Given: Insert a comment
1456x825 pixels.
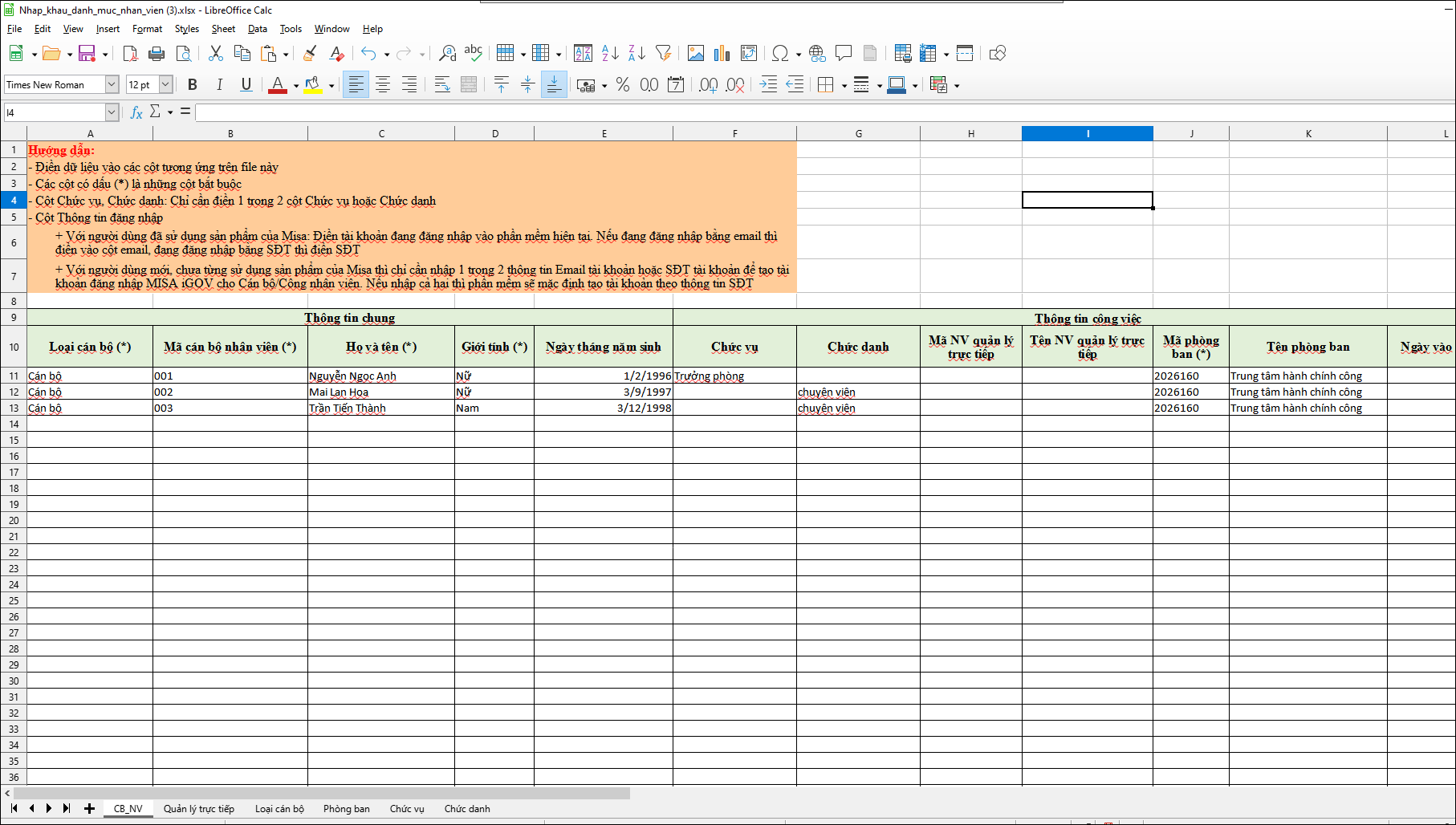Looking at the screenshot, I should tap(844, 54).
